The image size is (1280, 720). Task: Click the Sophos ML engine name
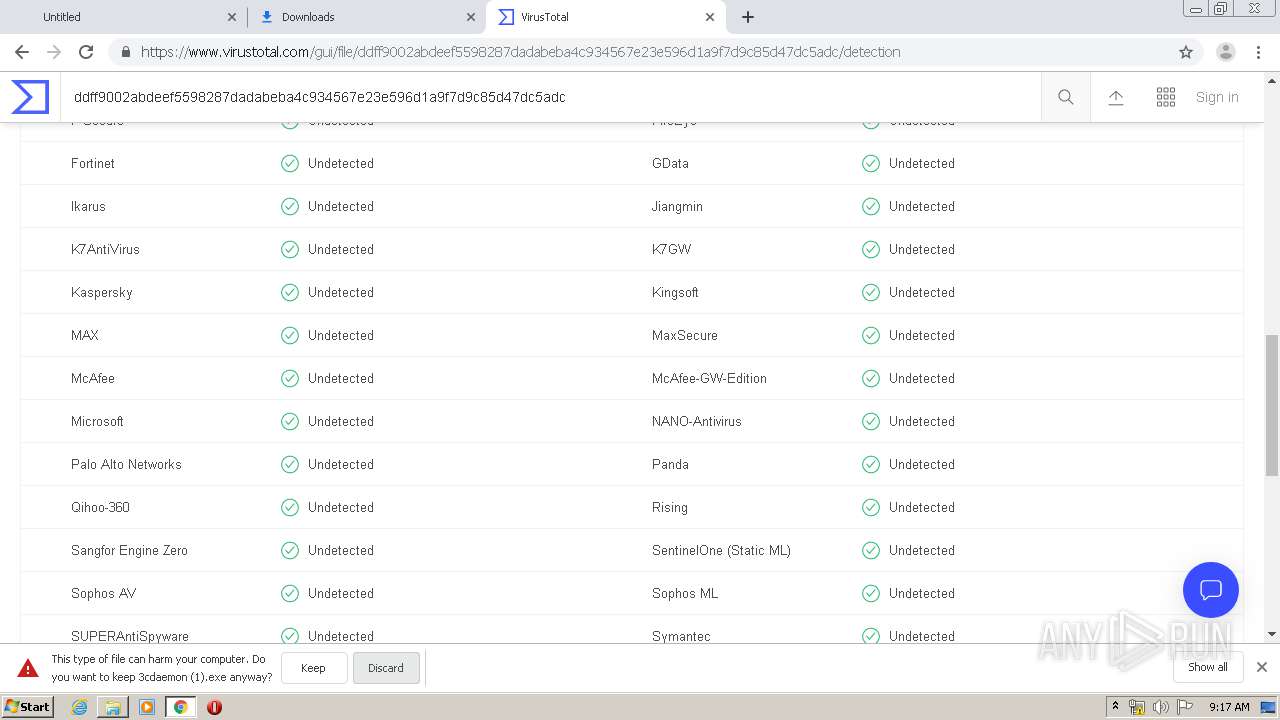point(685,593)
